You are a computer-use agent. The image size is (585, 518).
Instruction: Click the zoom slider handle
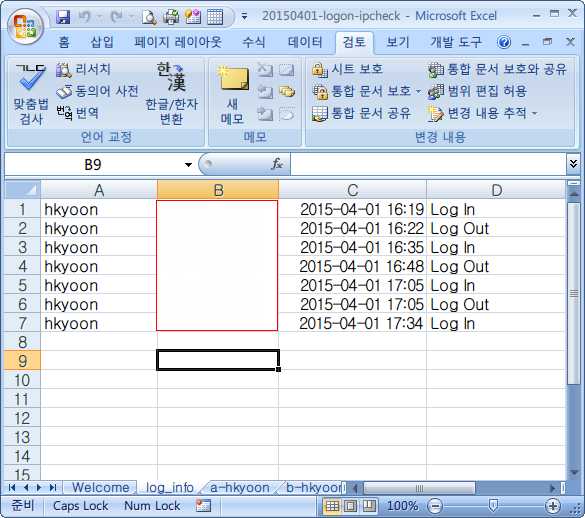(493, 506)
